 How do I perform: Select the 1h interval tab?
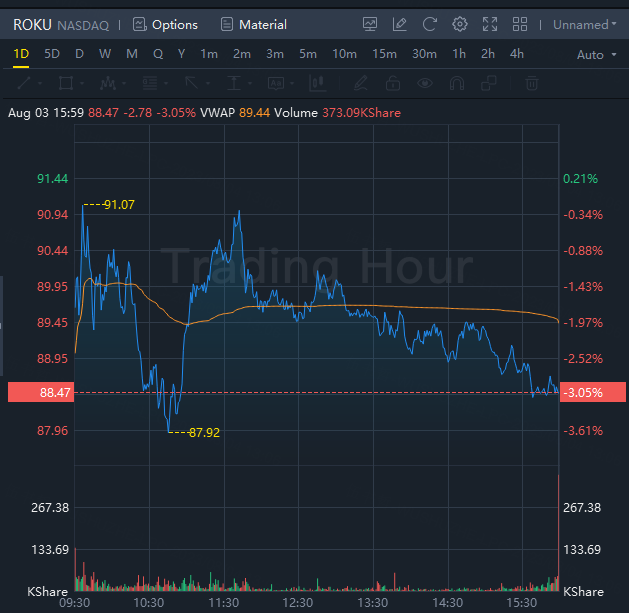(459, 54)
